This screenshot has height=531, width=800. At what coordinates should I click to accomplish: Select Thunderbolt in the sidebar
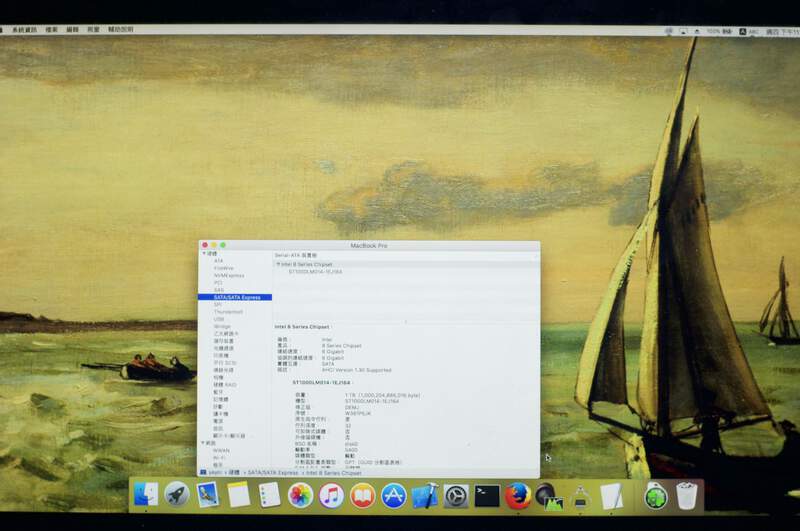(228, 312)
